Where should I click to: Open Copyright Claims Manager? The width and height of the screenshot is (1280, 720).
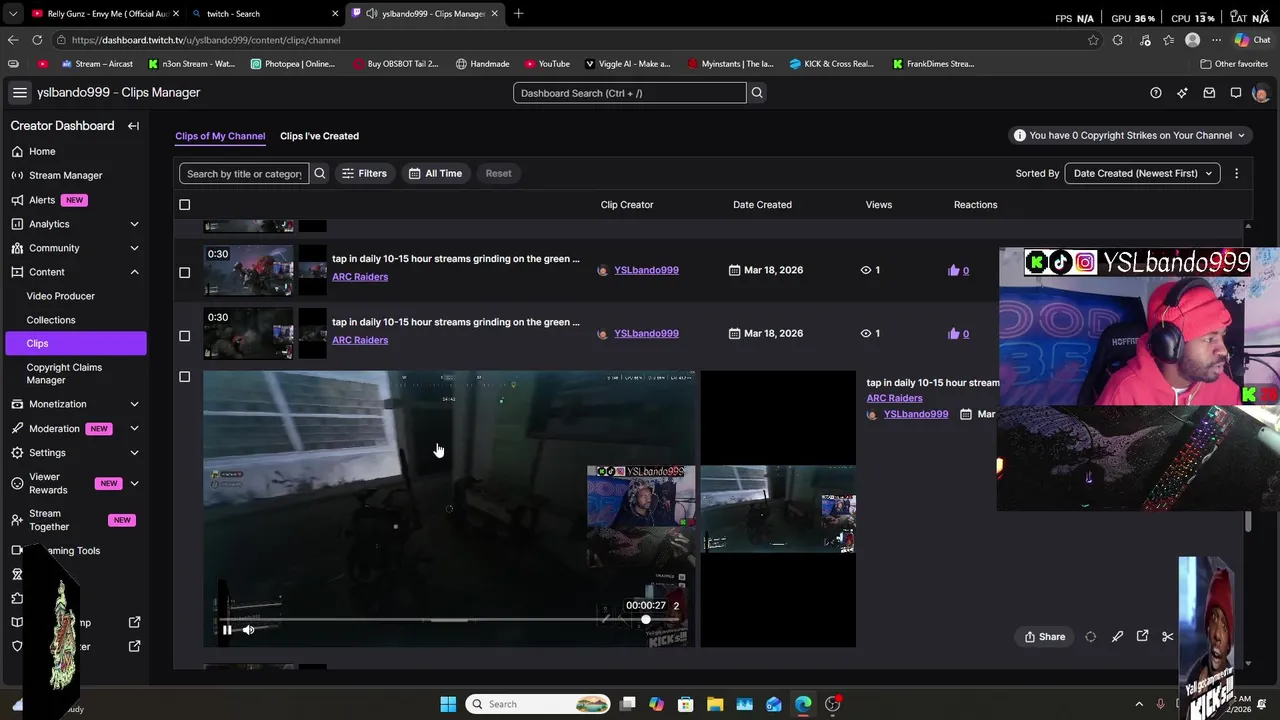pyautogui.click(x=64, y=373)
